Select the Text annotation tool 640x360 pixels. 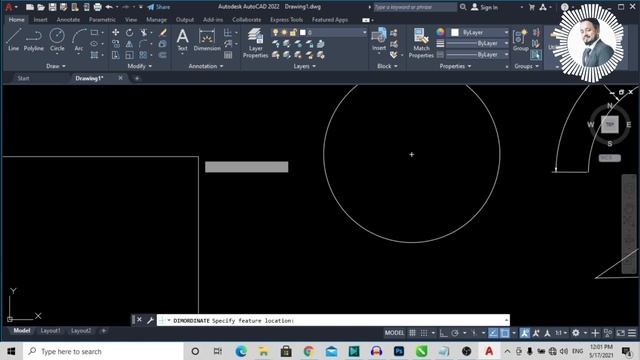(182, 40)
